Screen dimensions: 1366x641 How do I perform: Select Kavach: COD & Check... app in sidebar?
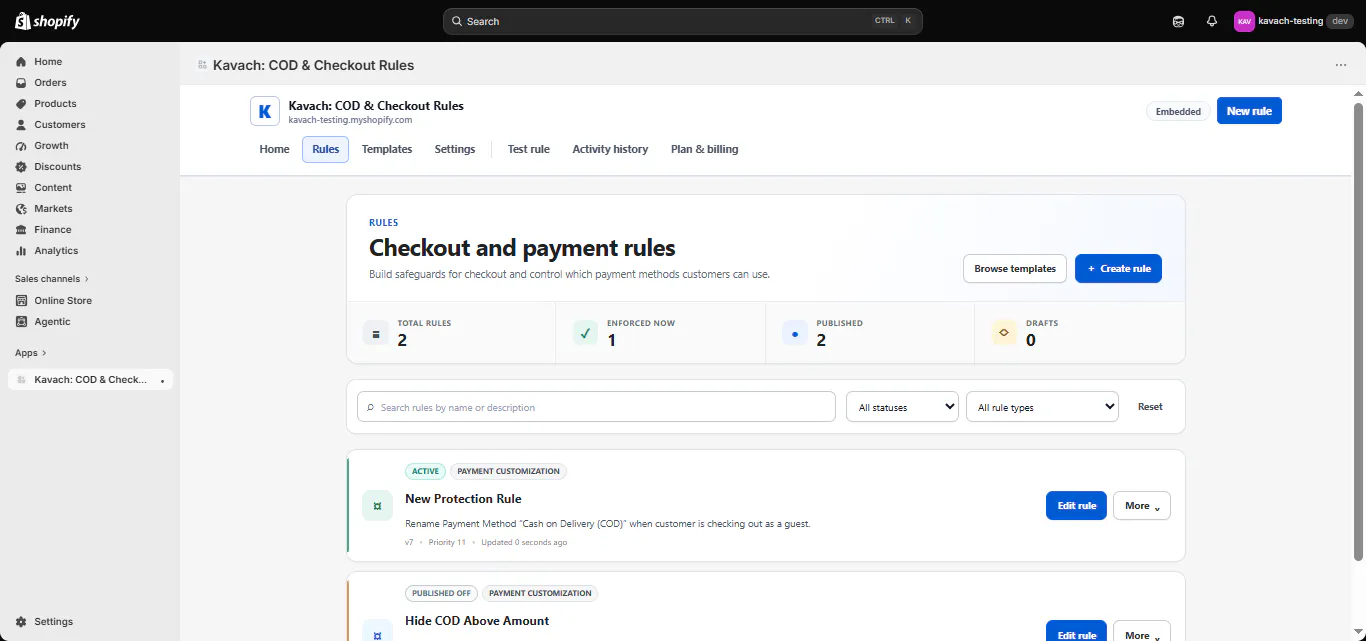coord(90,380)
